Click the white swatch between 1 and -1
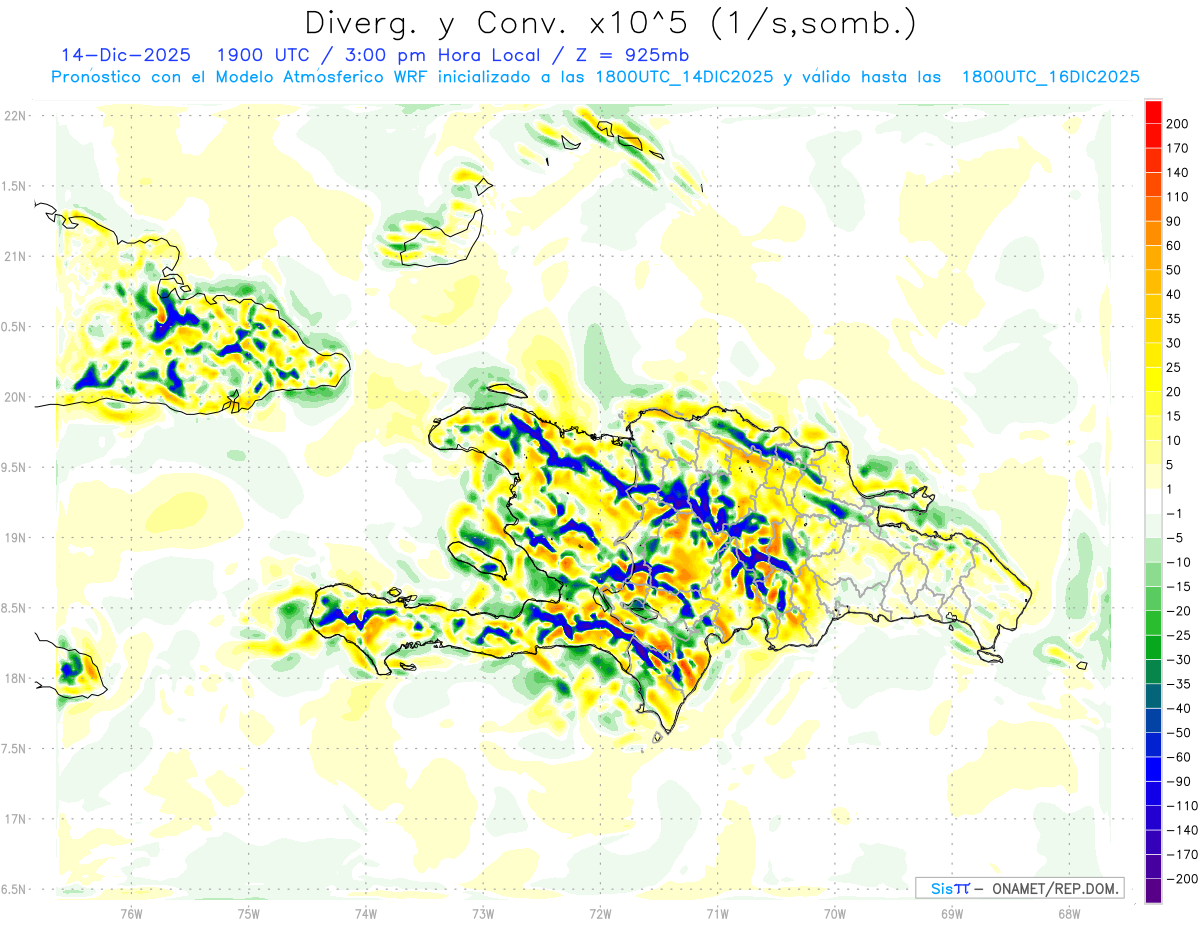The height and width of the screenshot is (927, 1200). (x=1153, y=502)
